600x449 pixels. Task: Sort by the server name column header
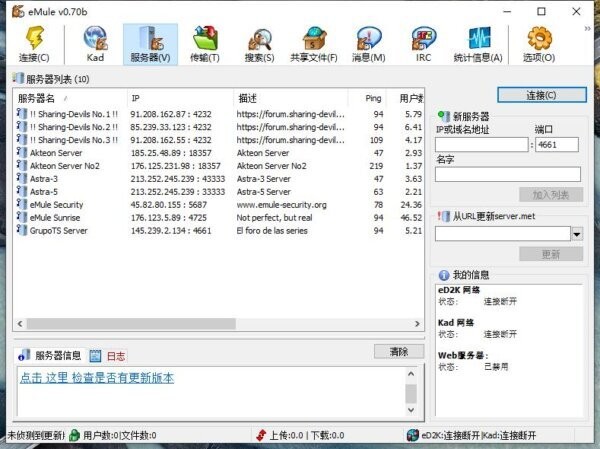point(70,98)
